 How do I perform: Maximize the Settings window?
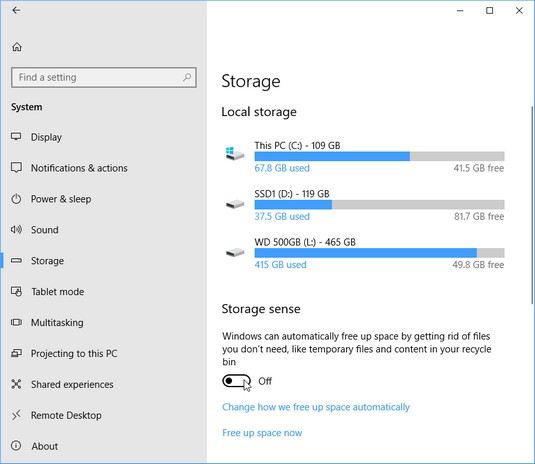[490, 11]
